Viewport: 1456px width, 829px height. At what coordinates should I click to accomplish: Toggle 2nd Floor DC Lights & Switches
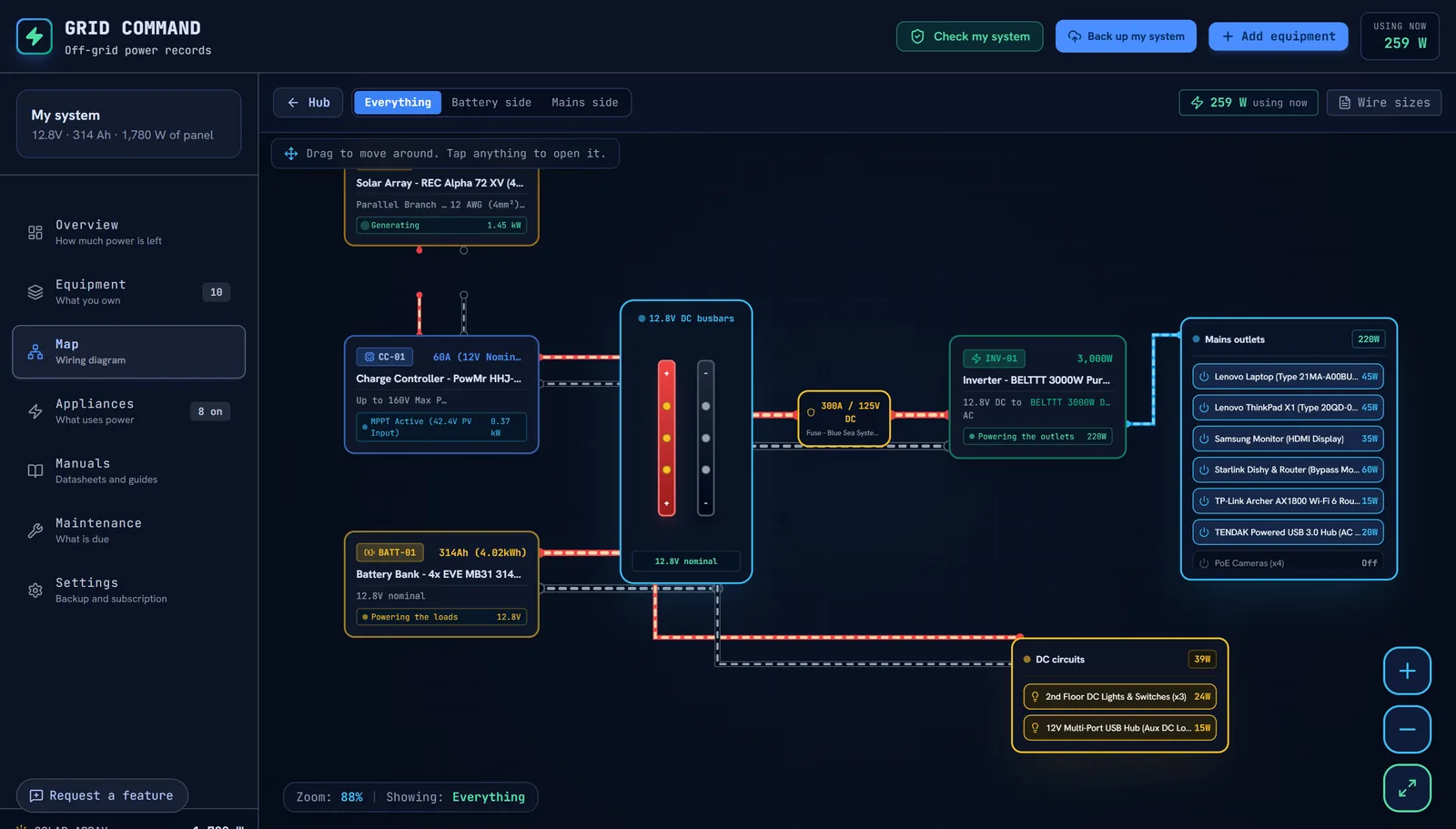click(1119, 697)
